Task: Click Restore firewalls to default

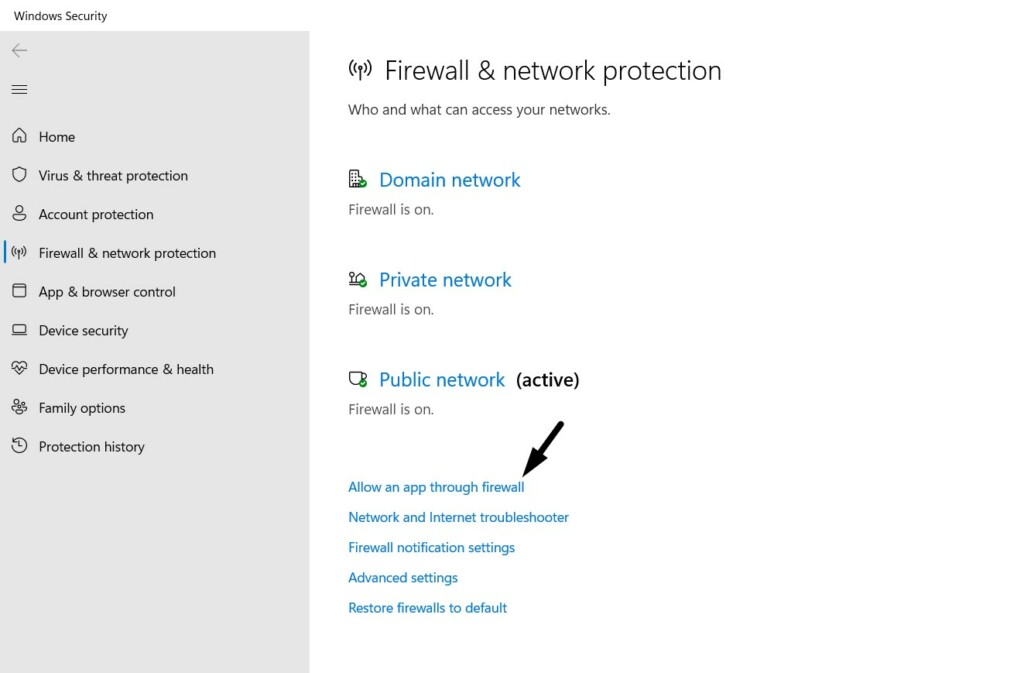Action: [x=427, y=607]
